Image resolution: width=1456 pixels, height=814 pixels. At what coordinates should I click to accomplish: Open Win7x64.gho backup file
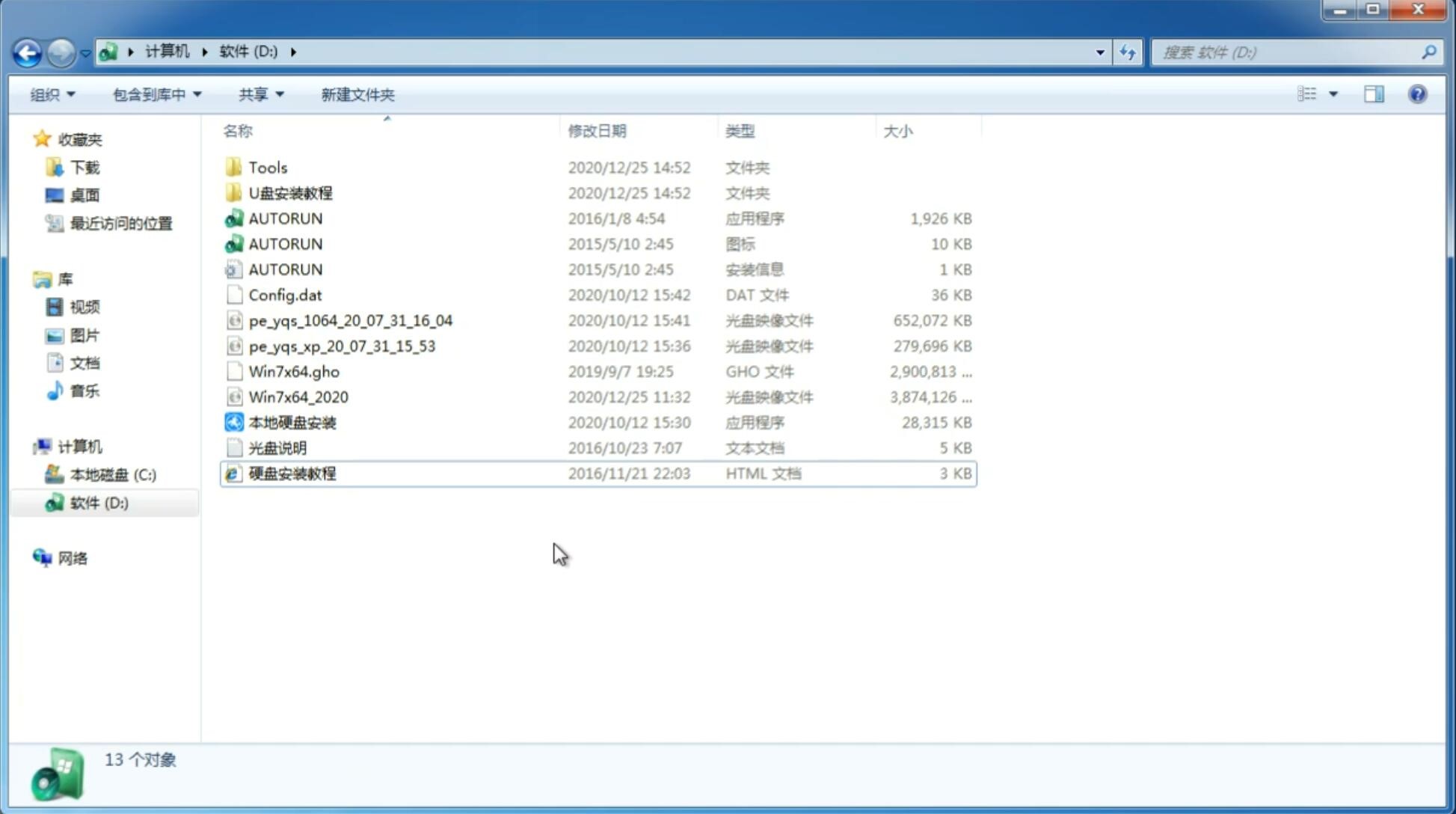[294, 371]
